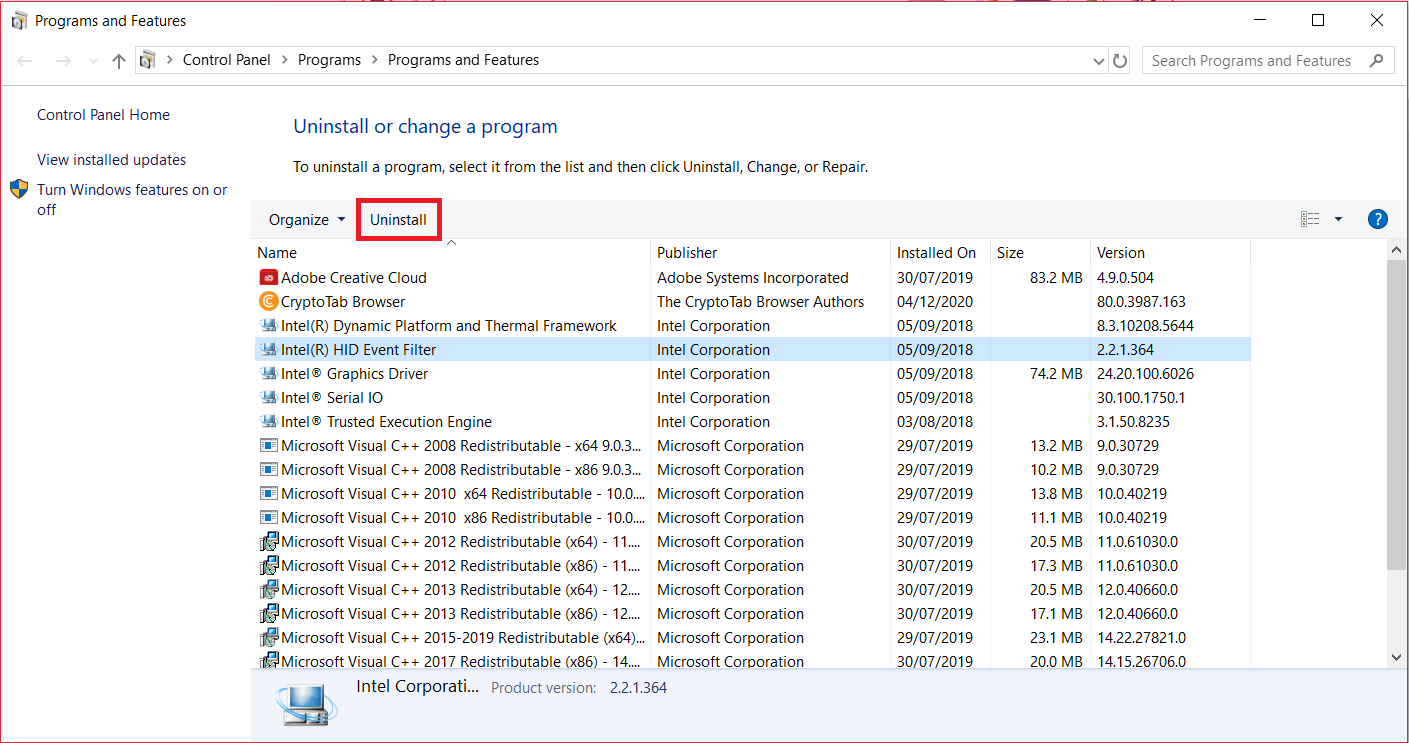Sort the list by the Version column
1409x743 pixels.
[x=1170, y=253]
